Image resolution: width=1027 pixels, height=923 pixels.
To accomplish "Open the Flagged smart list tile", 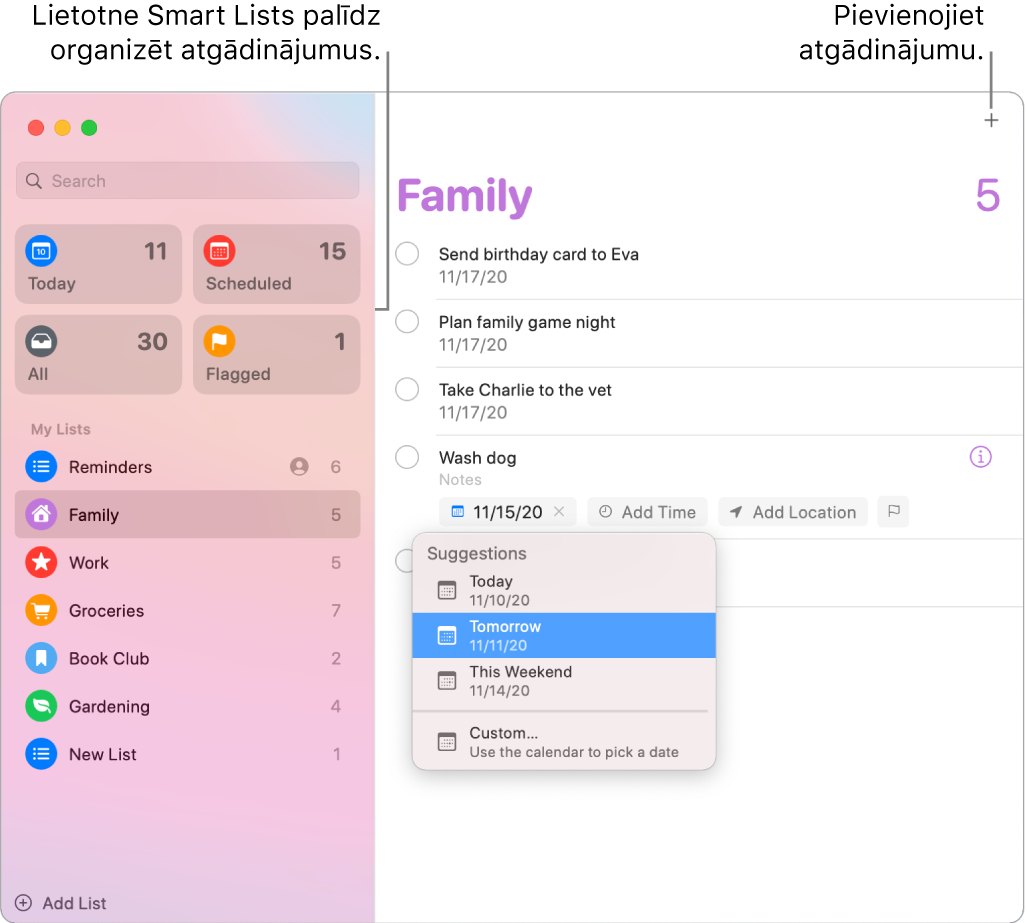I will [x=276, y=354].
